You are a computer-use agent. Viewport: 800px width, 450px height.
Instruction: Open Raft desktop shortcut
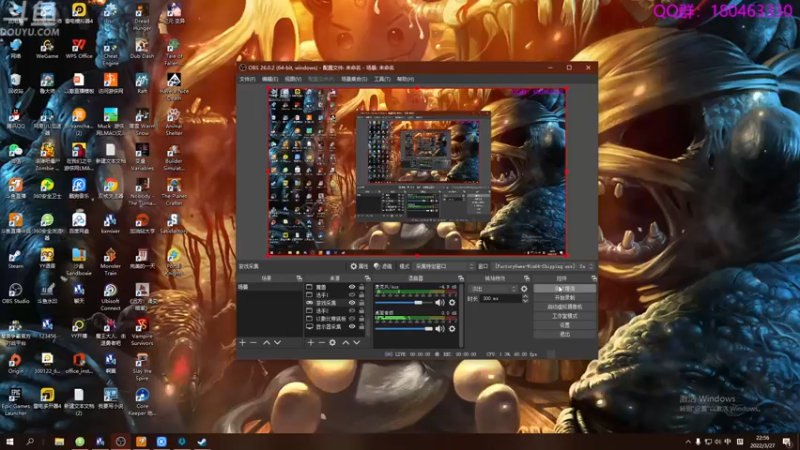pyautogui.click(x=142, y=84)
